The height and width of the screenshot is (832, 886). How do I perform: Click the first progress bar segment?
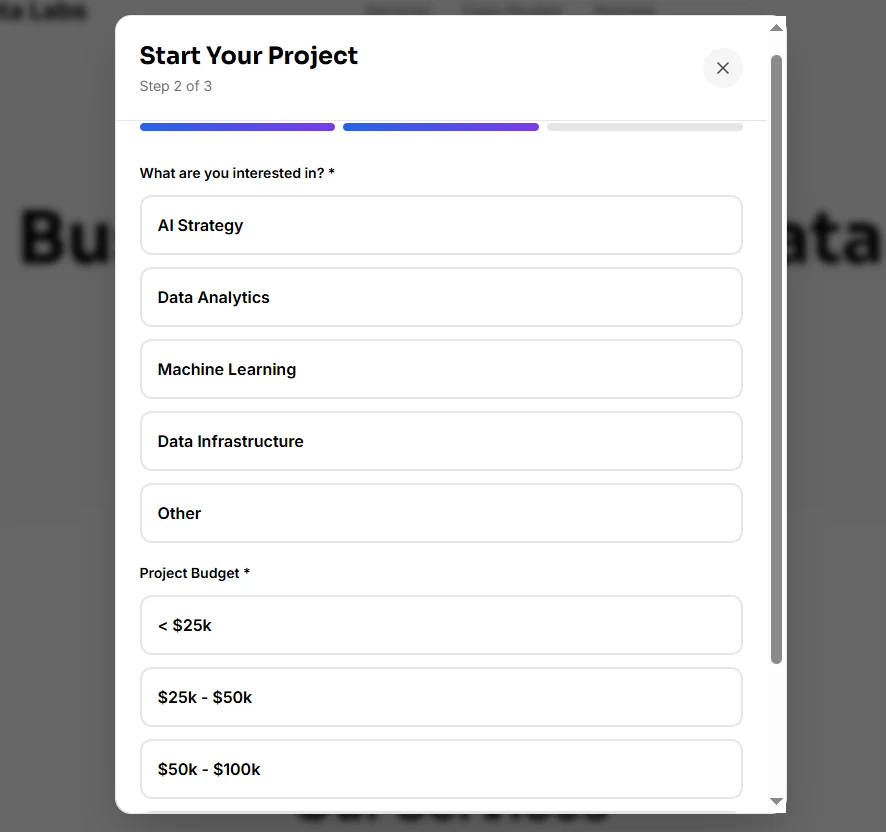237,127
